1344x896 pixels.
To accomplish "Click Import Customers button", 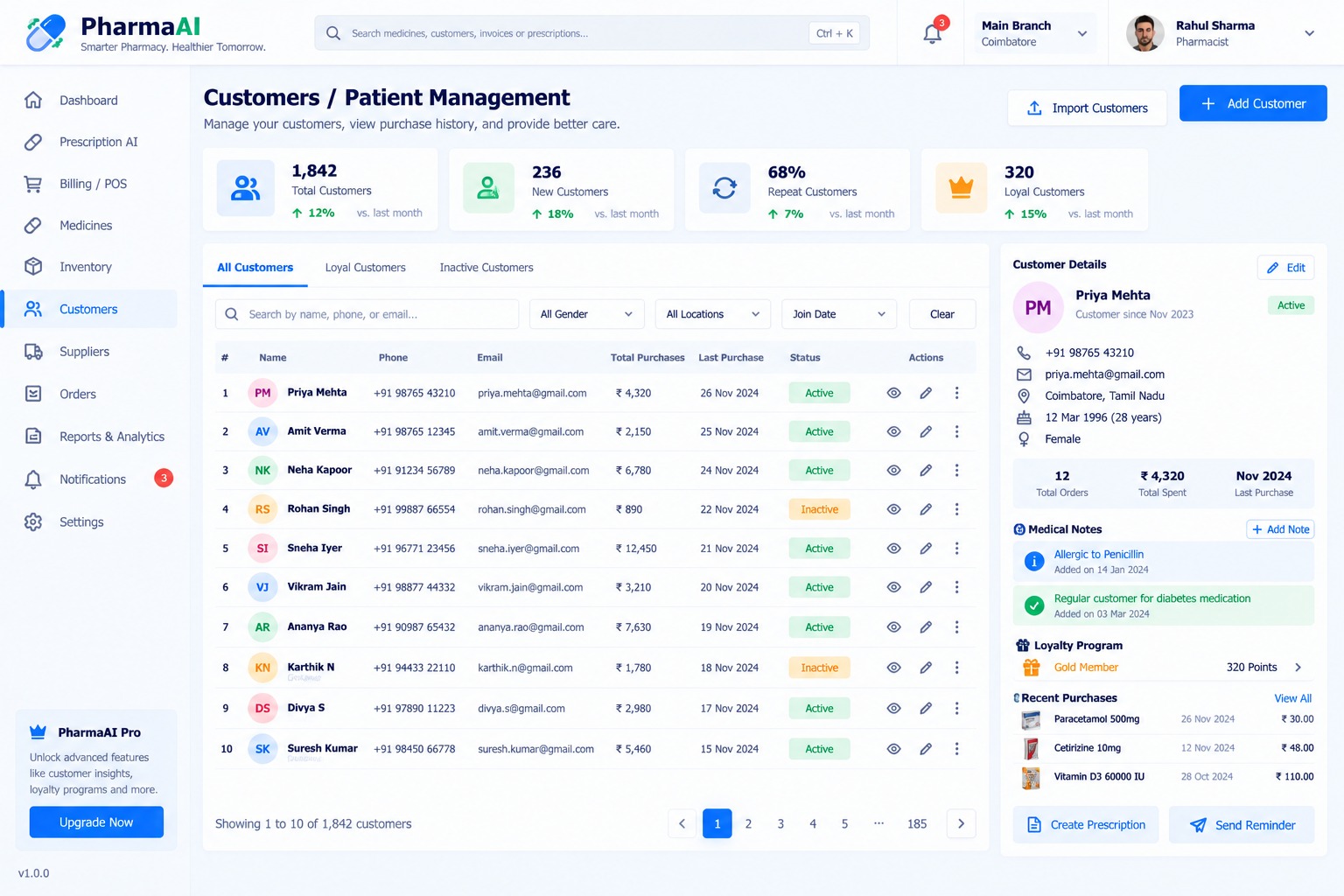I will click(x=1087, y=108).
